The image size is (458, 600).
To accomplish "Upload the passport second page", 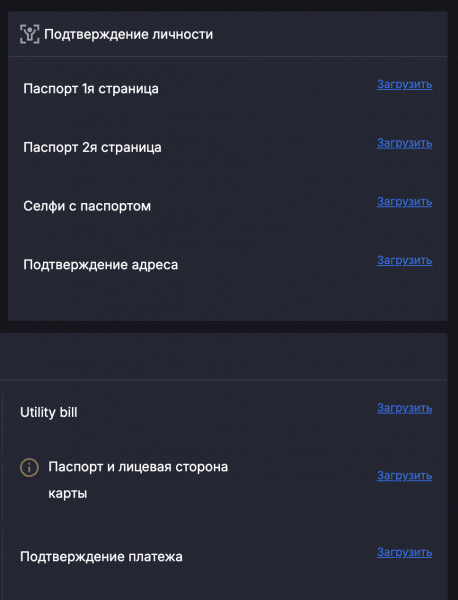I will click(404, 143).
